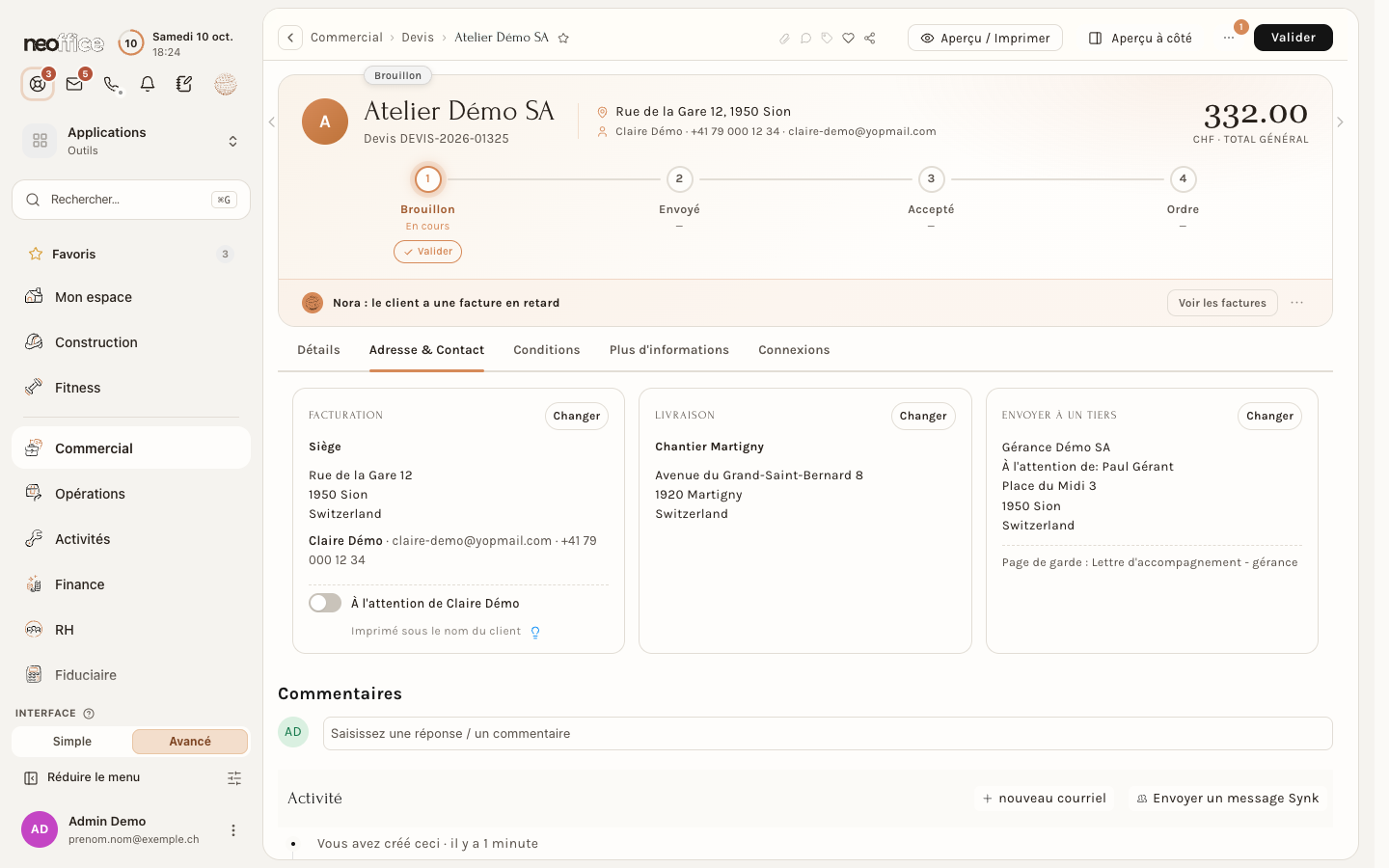Go to next record with right chevron
The height and width of the screenshot is (868, 1389).
(1340, 122)
